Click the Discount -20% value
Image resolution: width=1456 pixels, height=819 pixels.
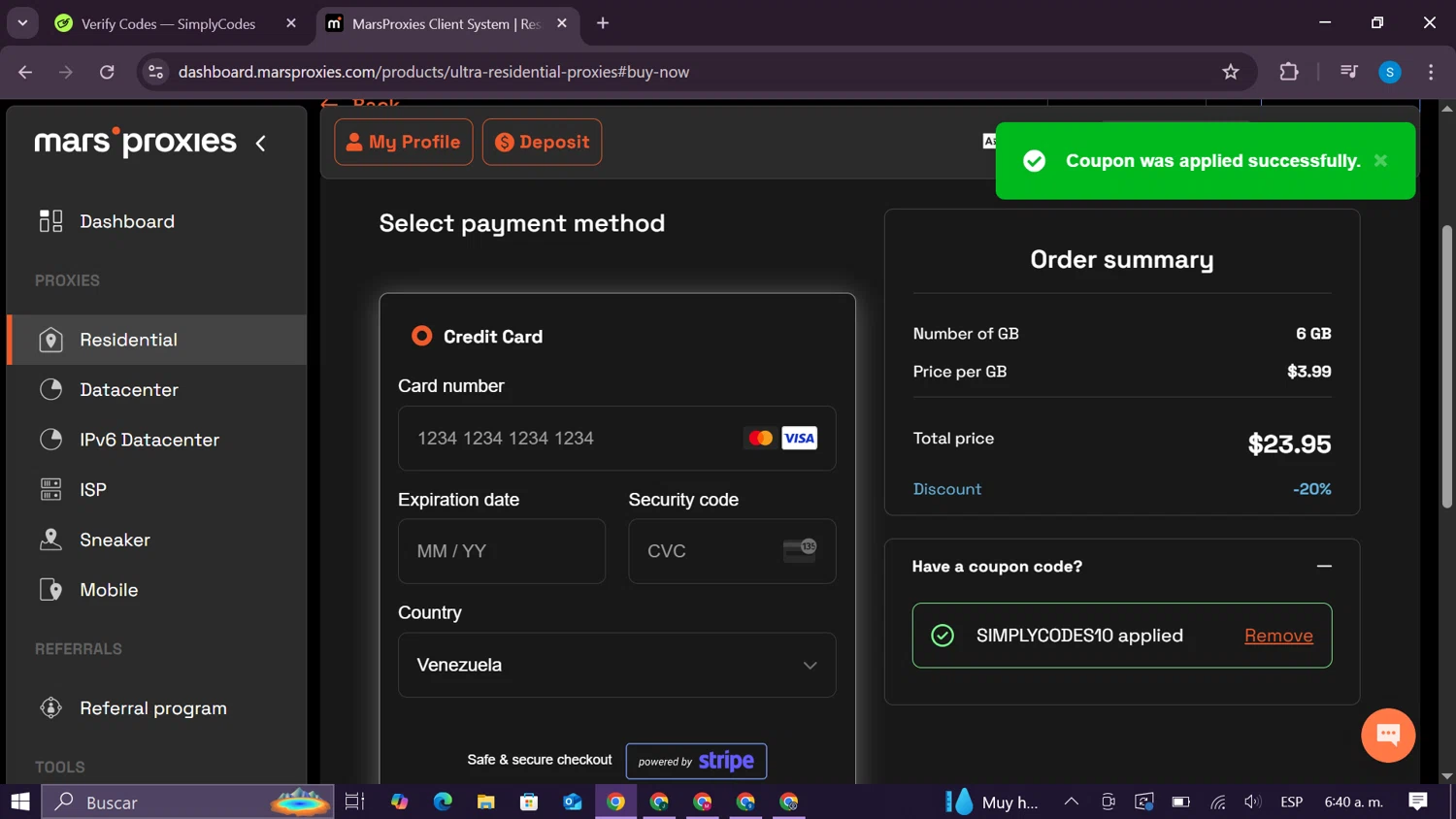[1311, 489]
